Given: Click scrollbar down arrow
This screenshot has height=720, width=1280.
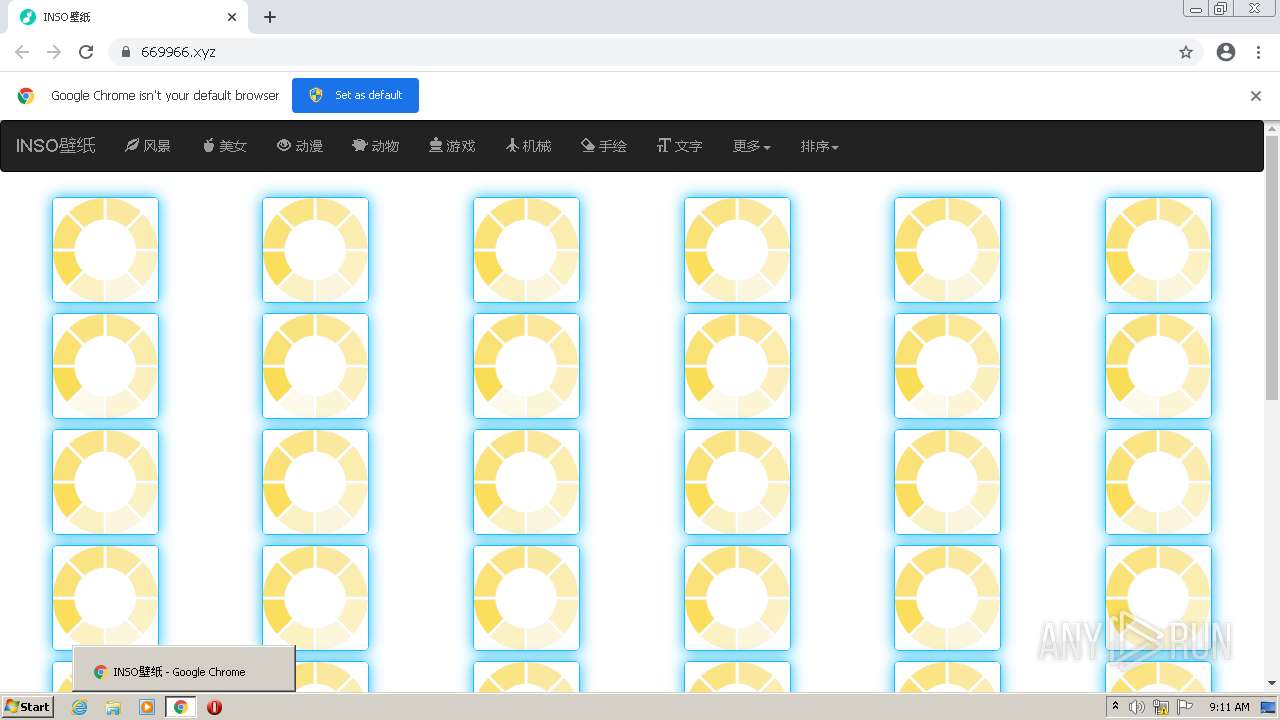Looking at the screenshot, I should 1272,683.
